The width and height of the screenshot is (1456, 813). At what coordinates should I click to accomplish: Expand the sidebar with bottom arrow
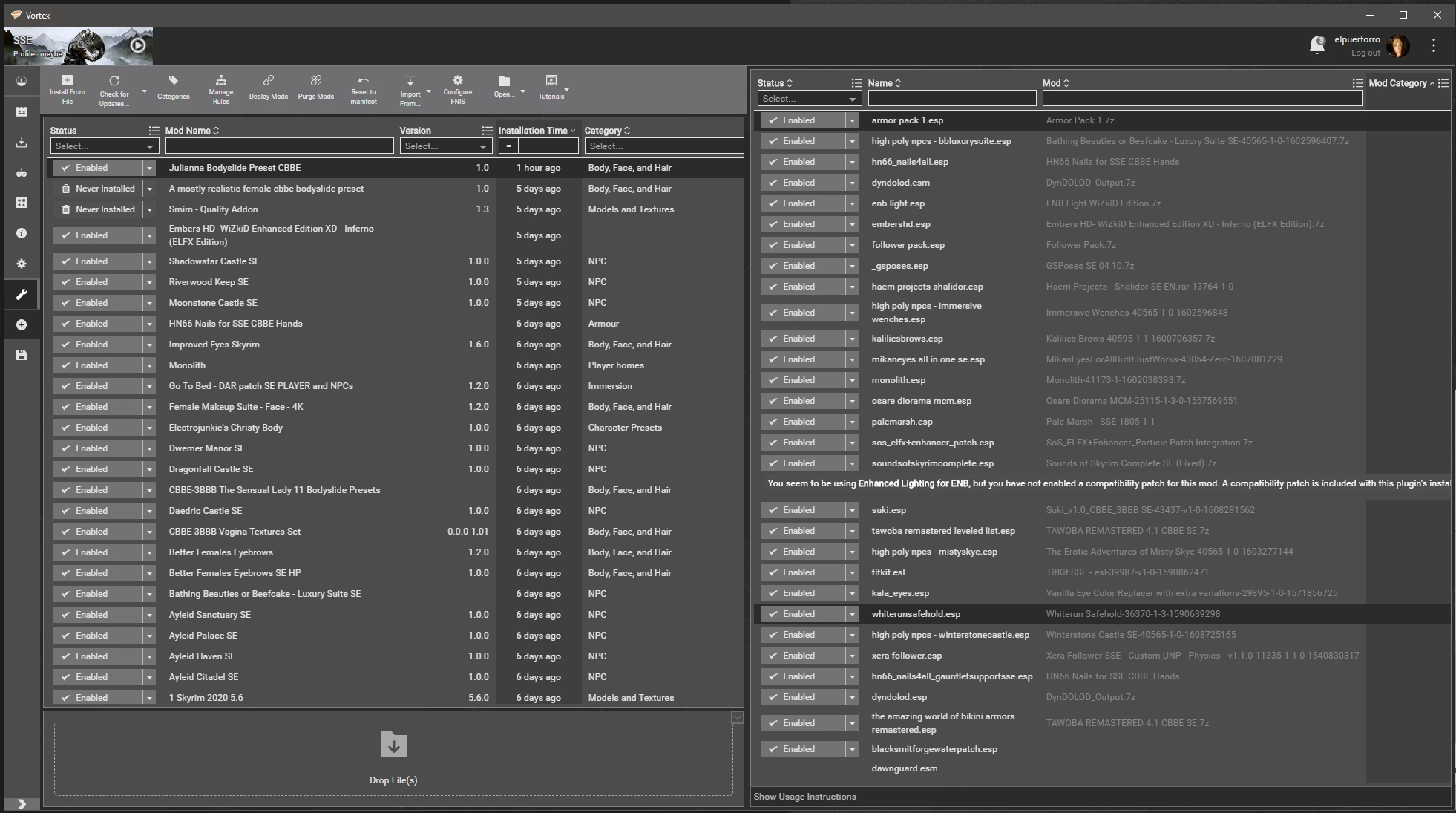coord(22,803)
